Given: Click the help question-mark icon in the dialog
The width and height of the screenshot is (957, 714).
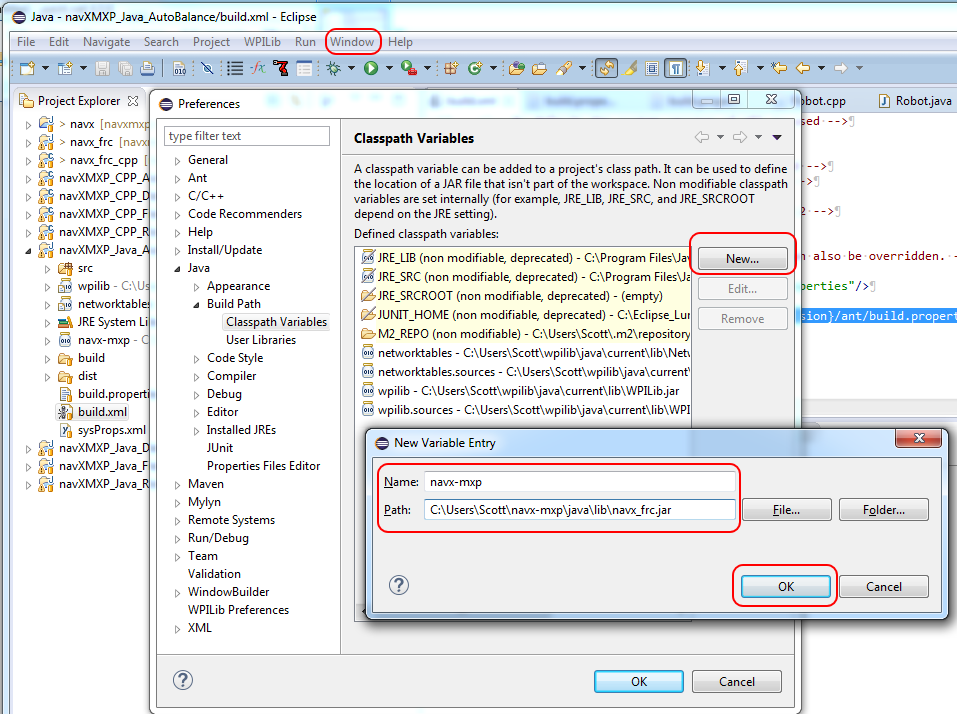Looking at the screenshot, I should pyautogui.click(x=398, y=587).
